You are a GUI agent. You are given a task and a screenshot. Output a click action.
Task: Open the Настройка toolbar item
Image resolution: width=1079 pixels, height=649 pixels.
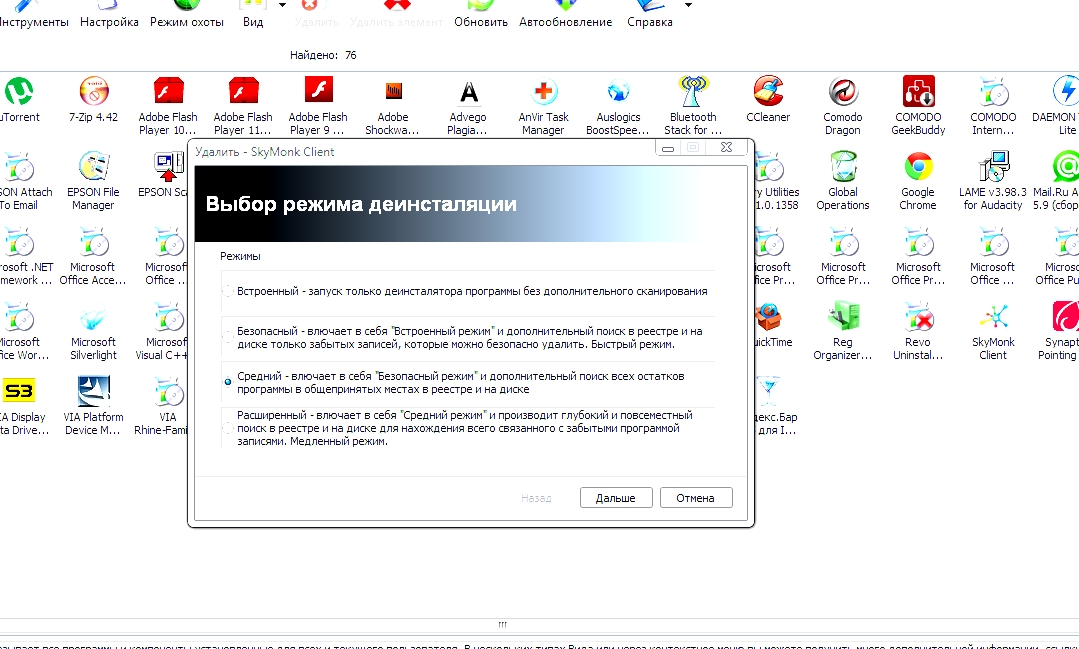coord(109,15)
